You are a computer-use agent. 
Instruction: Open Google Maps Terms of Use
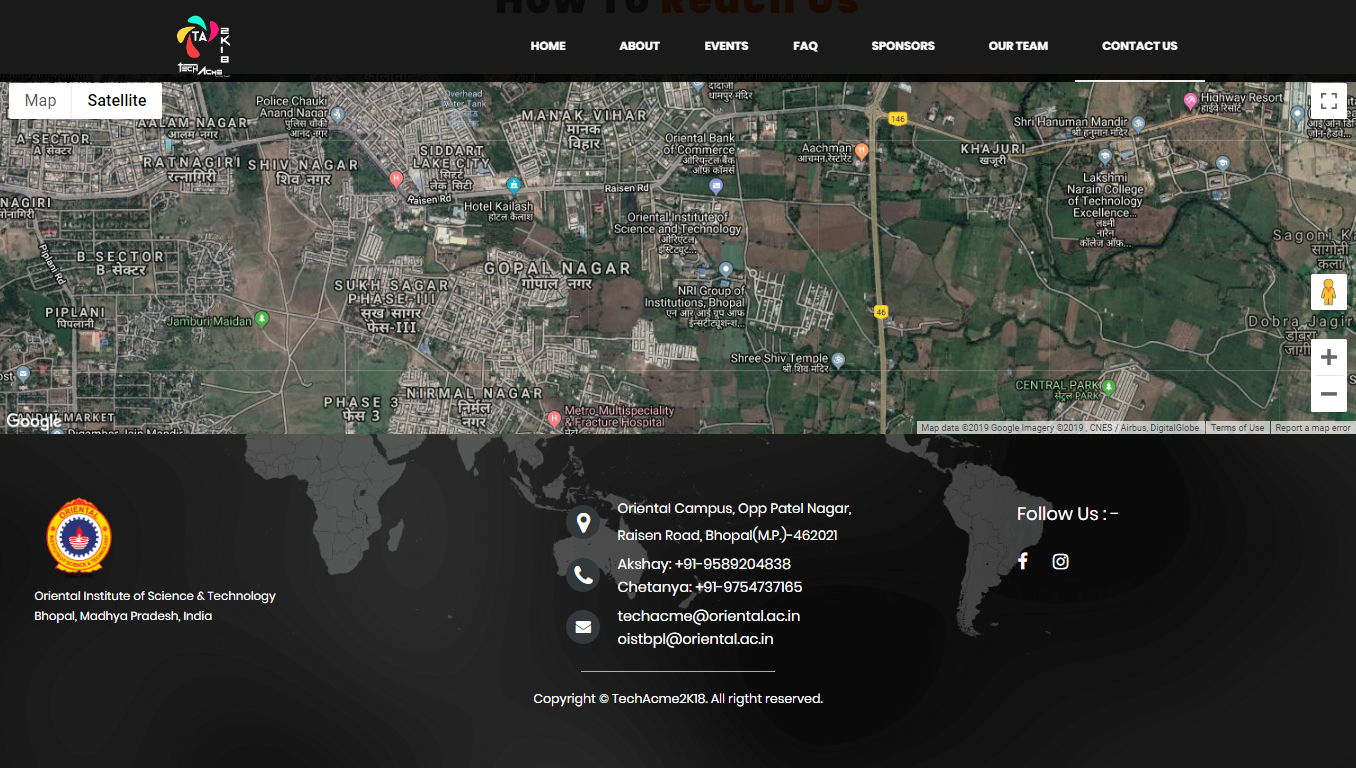[x=1237, y=428]
